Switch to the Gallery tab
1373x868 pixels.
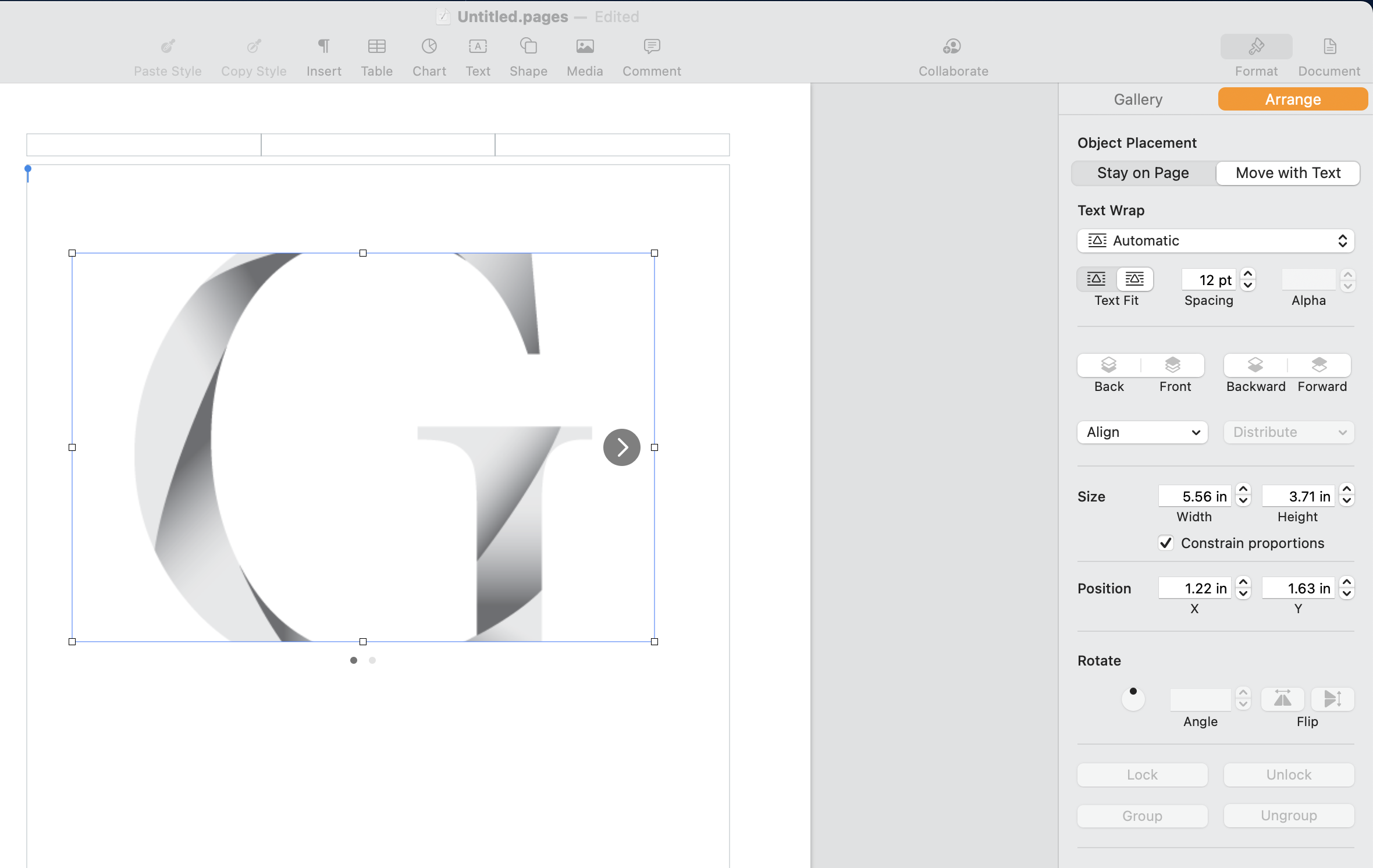pos(1137,99)
